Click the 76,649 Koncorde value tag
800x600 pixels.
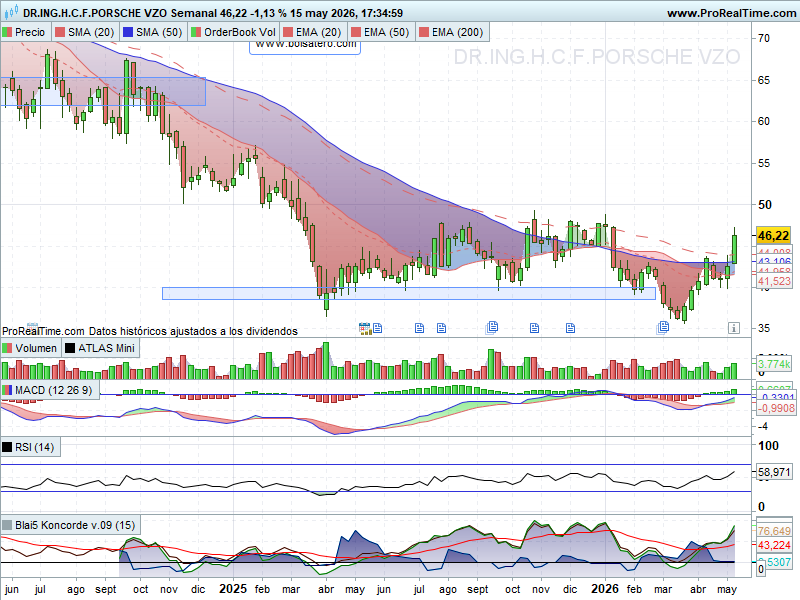773,531
